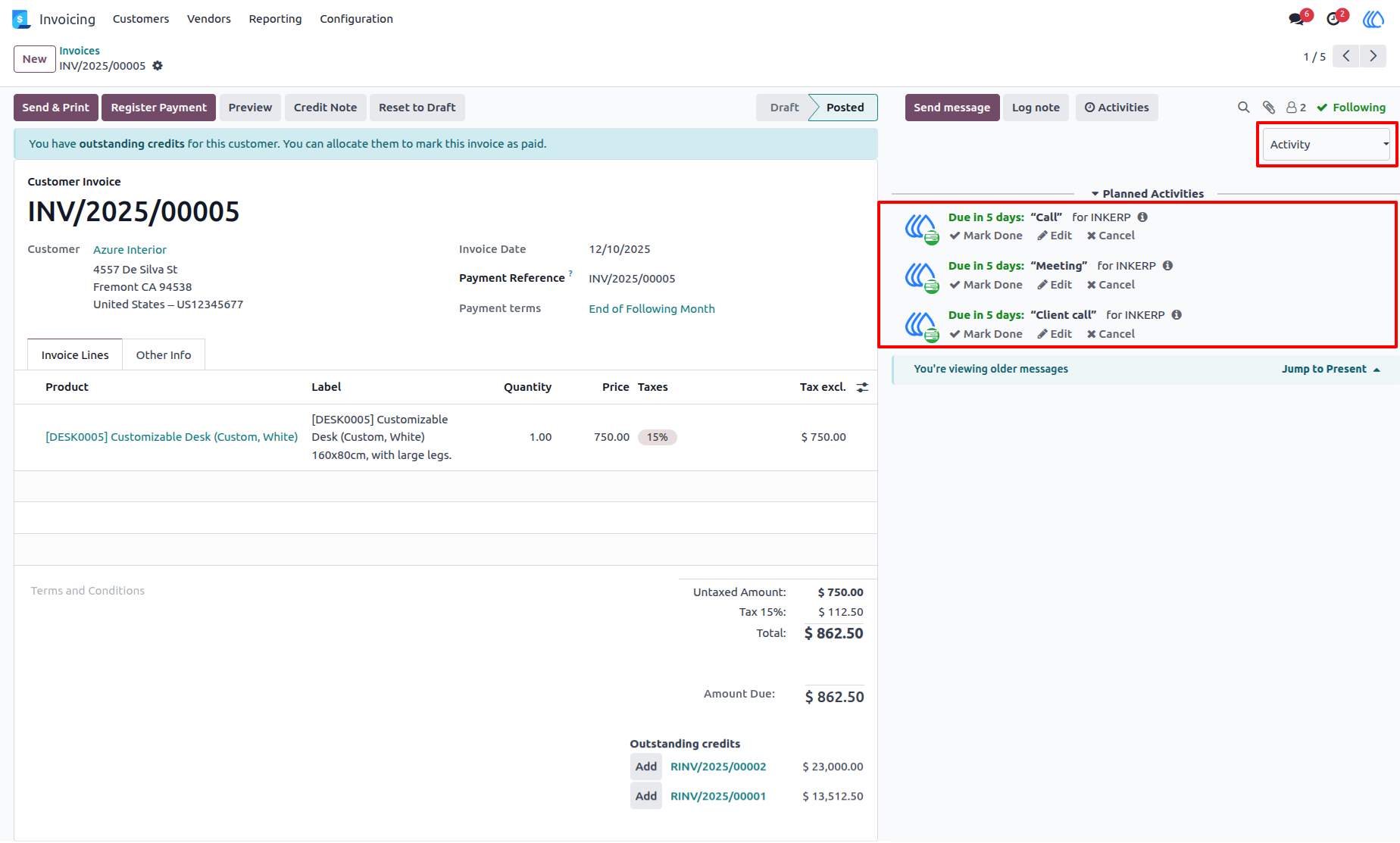The image size is (1400, 843).
Task: Click the gear icon next to INV/2025/00005
Action: (x=158, y=66)
